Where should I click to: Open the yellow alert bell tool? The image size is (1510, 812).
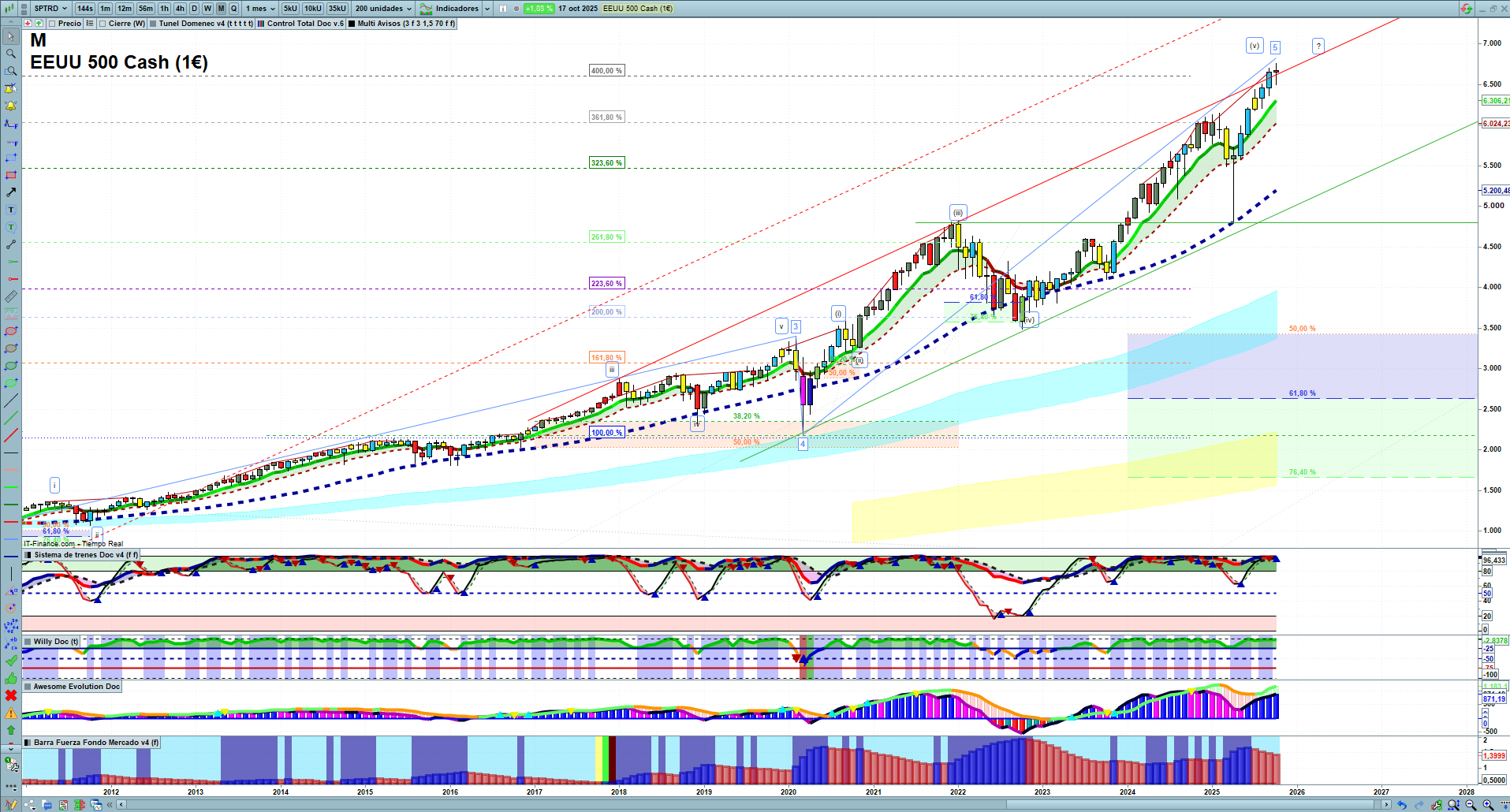pyautogui.click(x=11, y=106)
